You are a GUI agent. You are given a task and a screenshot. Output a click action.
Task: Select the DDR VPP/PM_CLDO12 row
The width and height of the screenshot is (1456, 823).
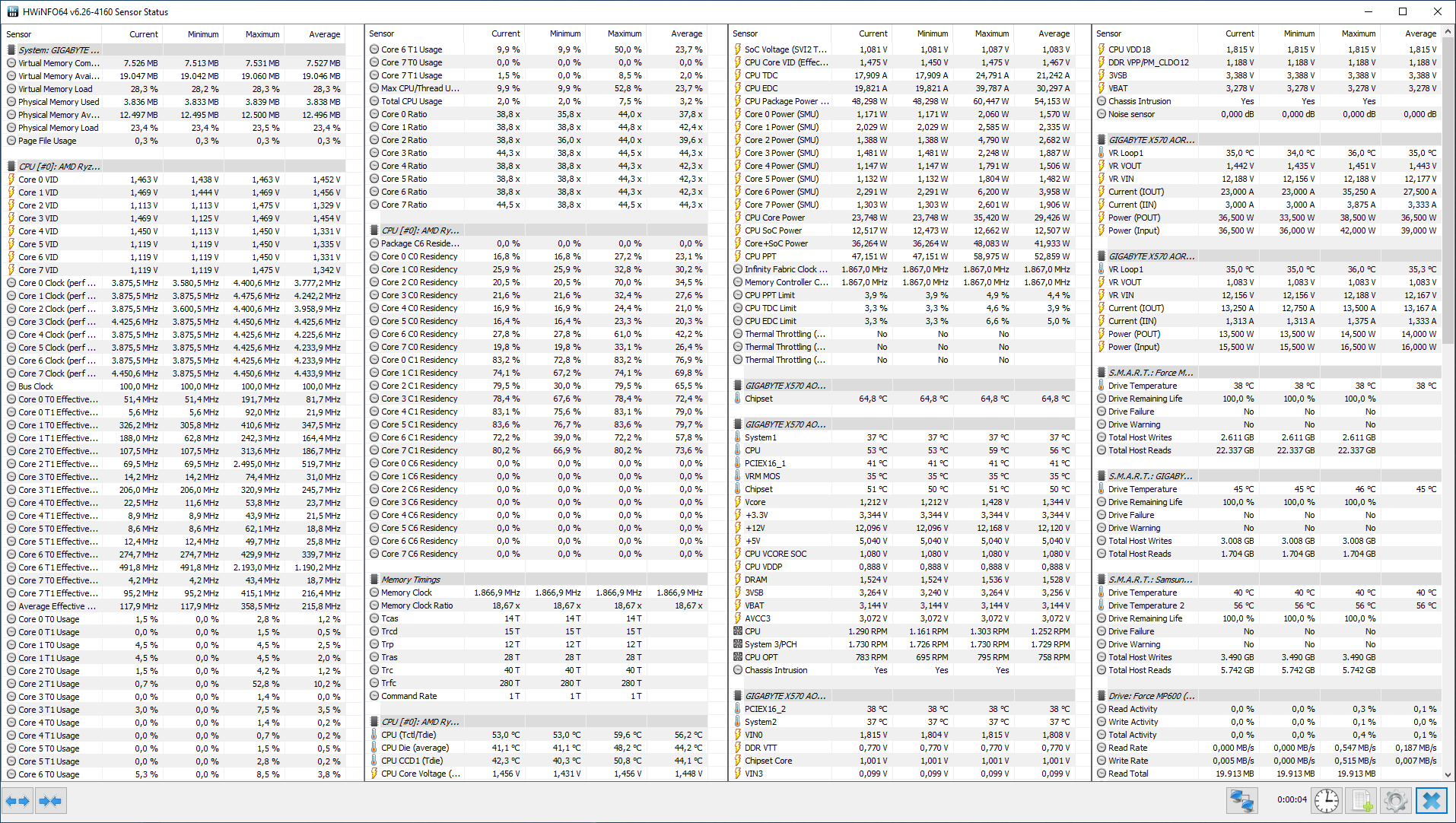(1267, 62)
